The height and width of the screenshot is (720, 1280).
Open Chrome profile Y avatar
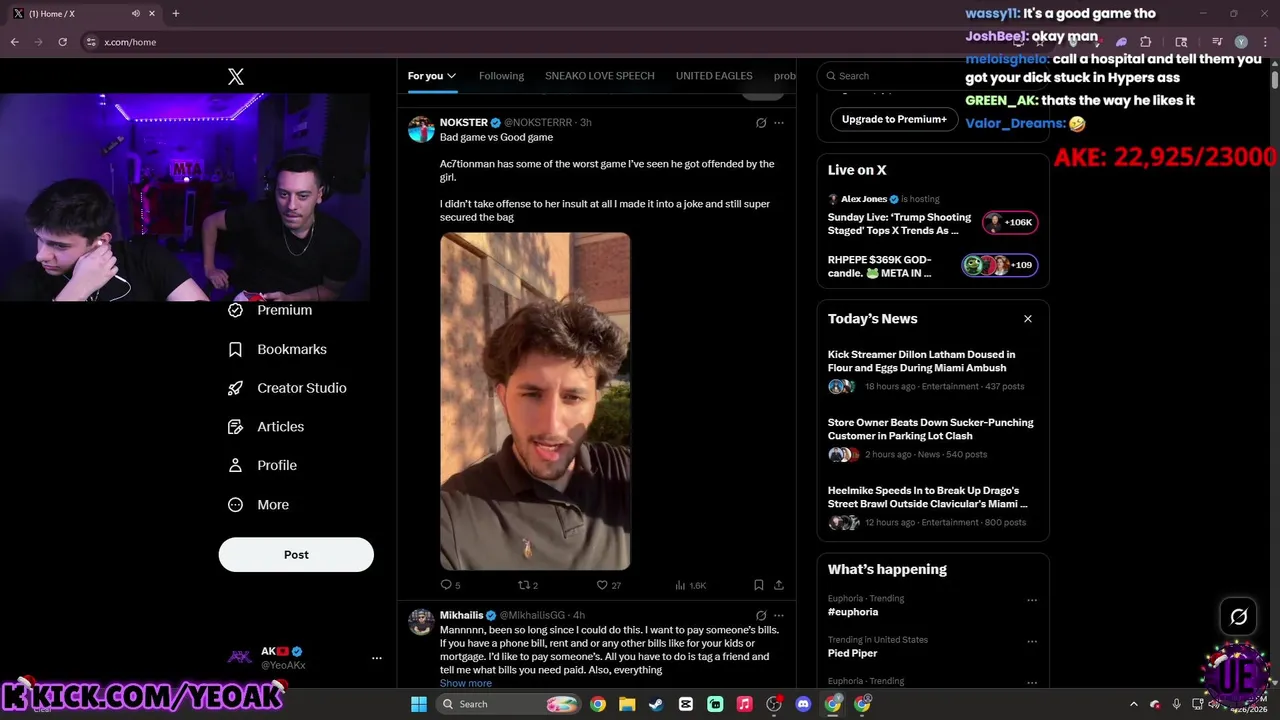1241,42
